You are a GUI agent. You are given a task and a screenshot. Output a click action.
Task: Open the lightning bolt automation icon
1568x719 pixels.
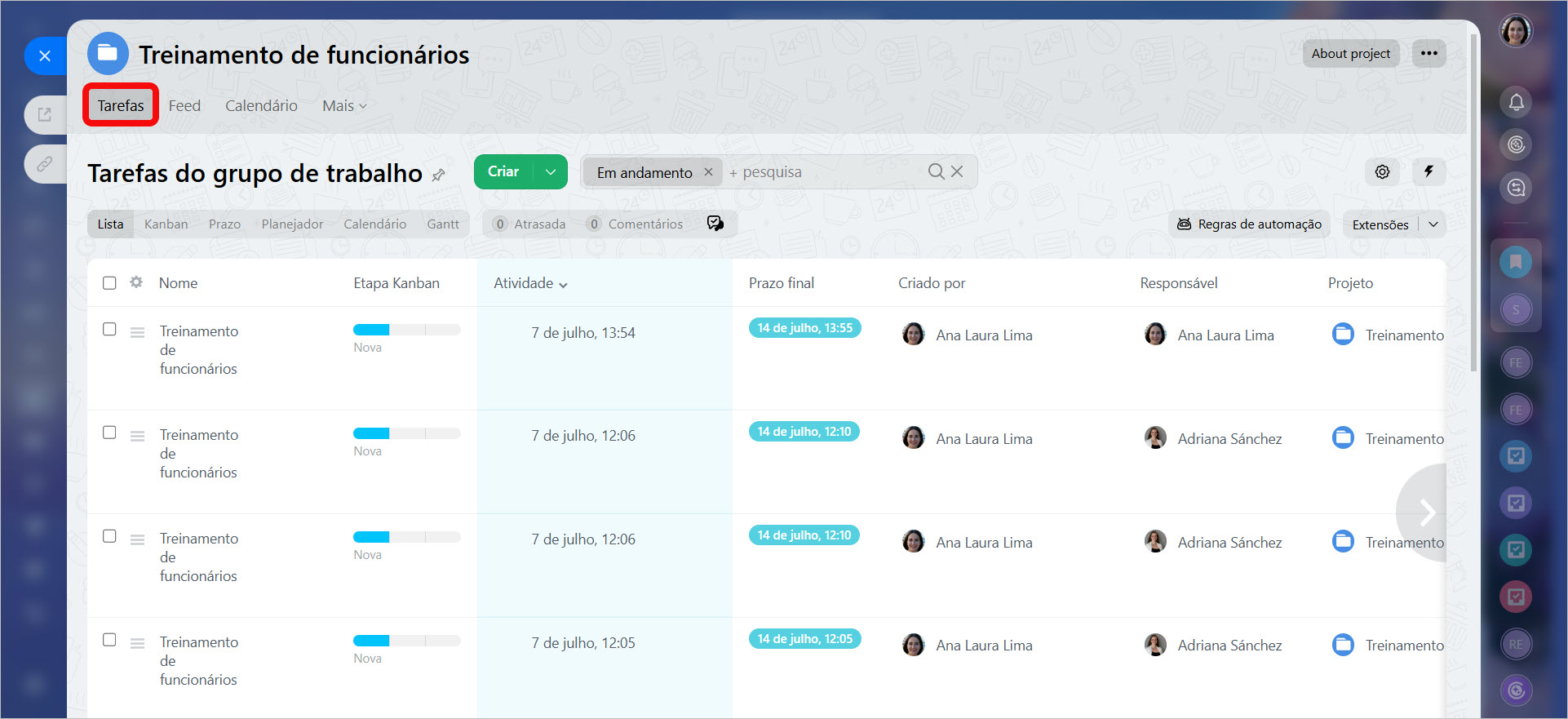[1428, 171]
